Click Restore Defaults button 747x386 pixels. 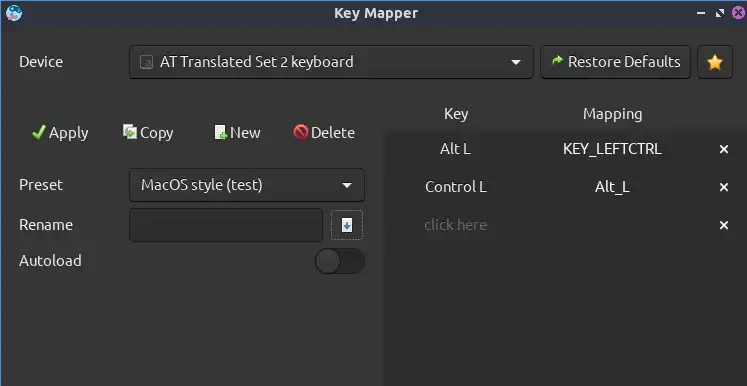coord(615,62)
